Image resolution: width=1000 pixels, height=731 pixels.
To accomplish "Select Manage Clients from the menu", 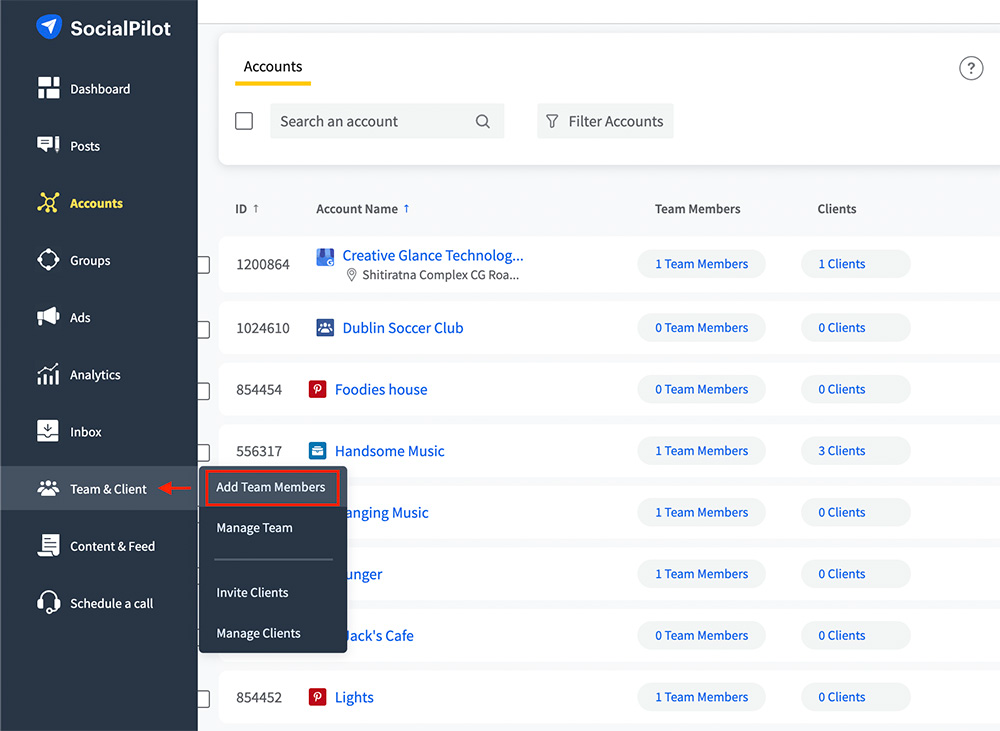I will coord(258,633).
